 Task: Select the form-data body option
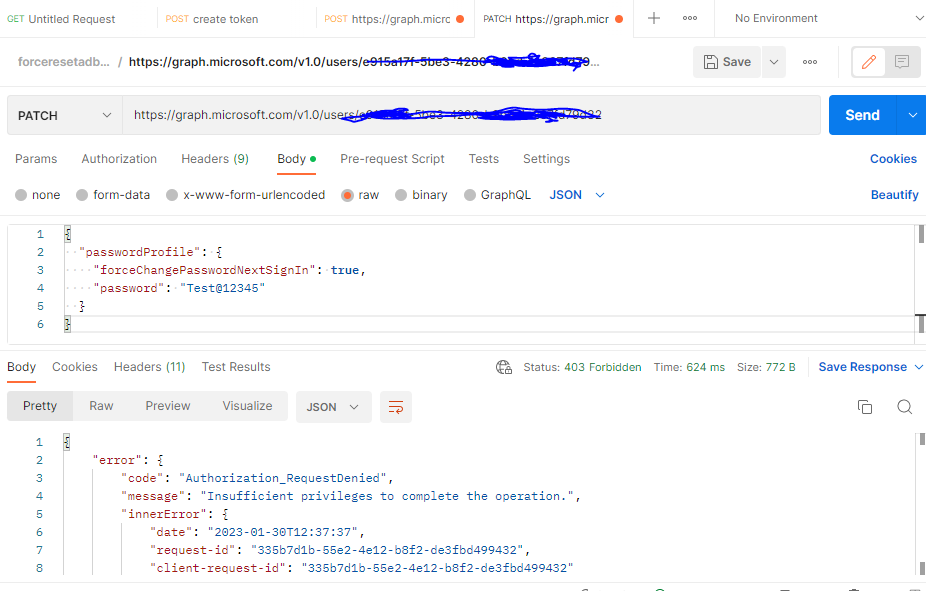pos(113,194)
